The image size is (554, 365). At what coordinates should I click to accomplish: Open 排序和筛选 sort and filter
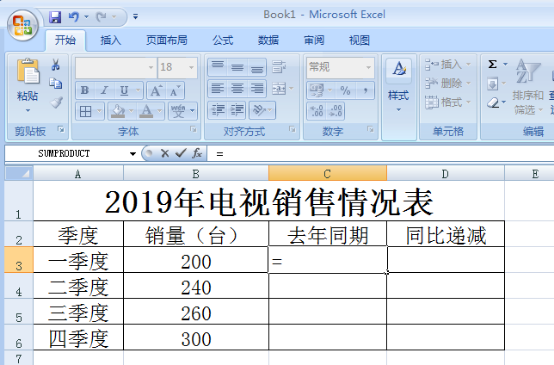tap(528, 87)
